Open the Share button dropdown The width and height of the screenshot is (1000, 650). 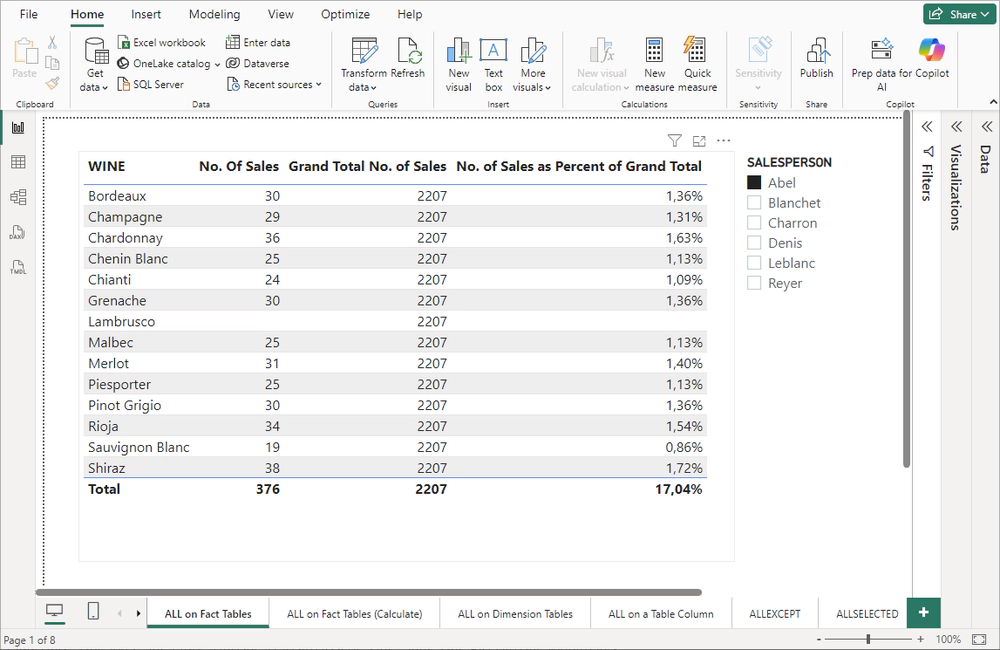pos(983,14)
